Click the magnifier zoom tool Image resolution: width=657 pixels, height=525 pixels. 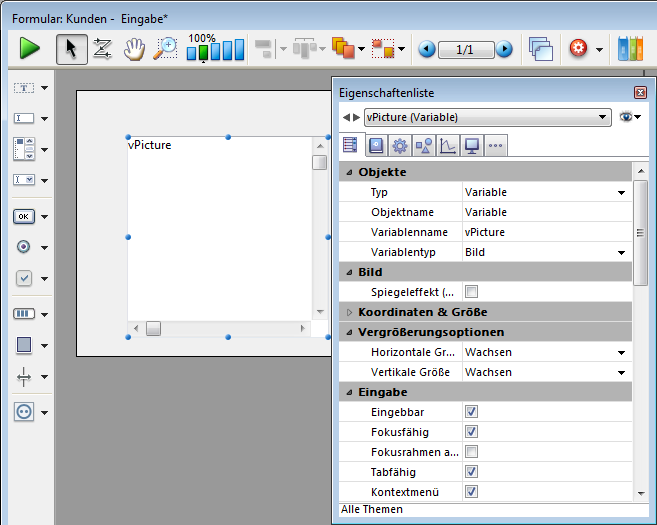click(x=166, y=48)
